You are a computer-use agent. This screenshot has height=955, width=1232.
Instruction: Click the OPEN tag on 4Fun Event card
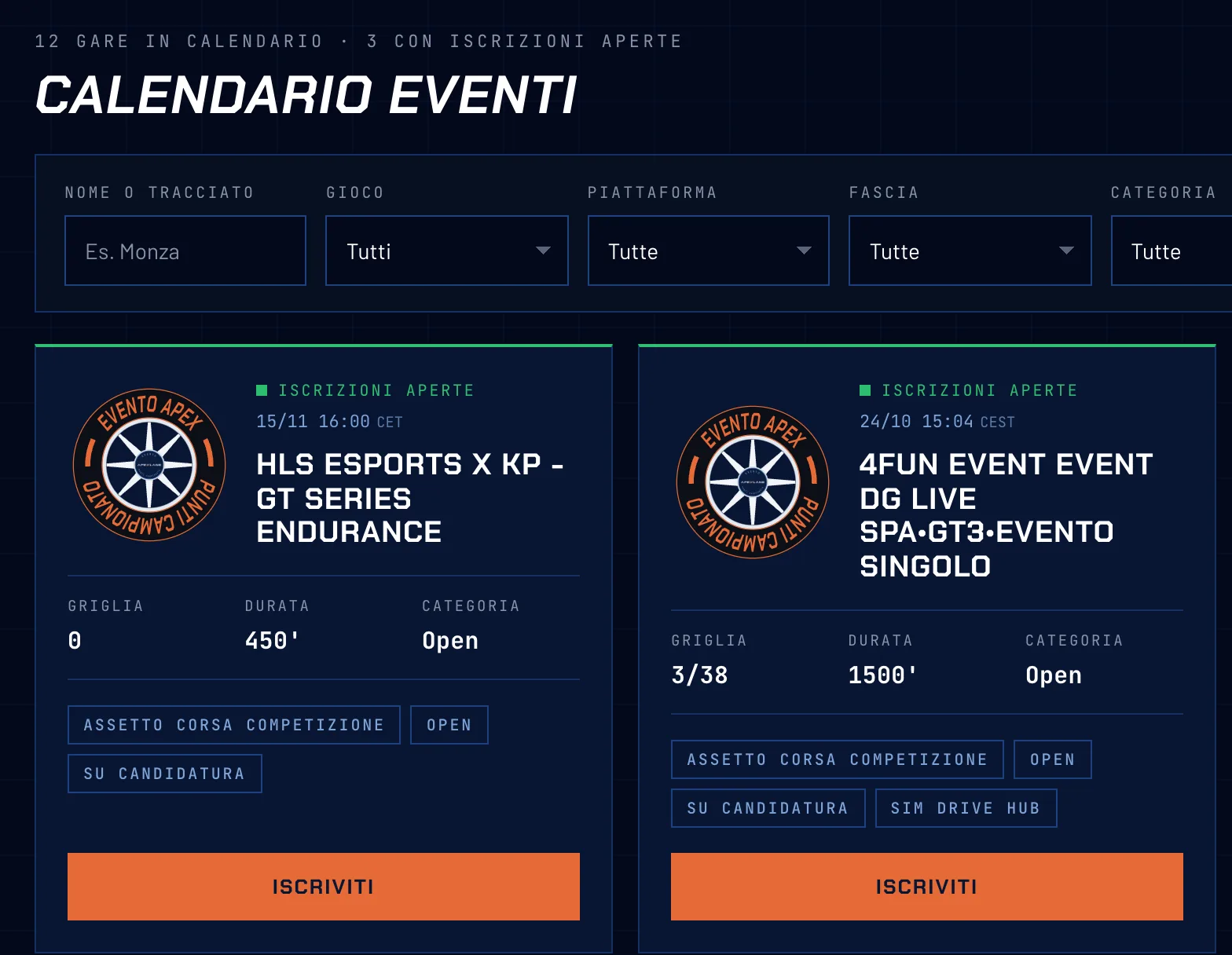(1053, 759)
